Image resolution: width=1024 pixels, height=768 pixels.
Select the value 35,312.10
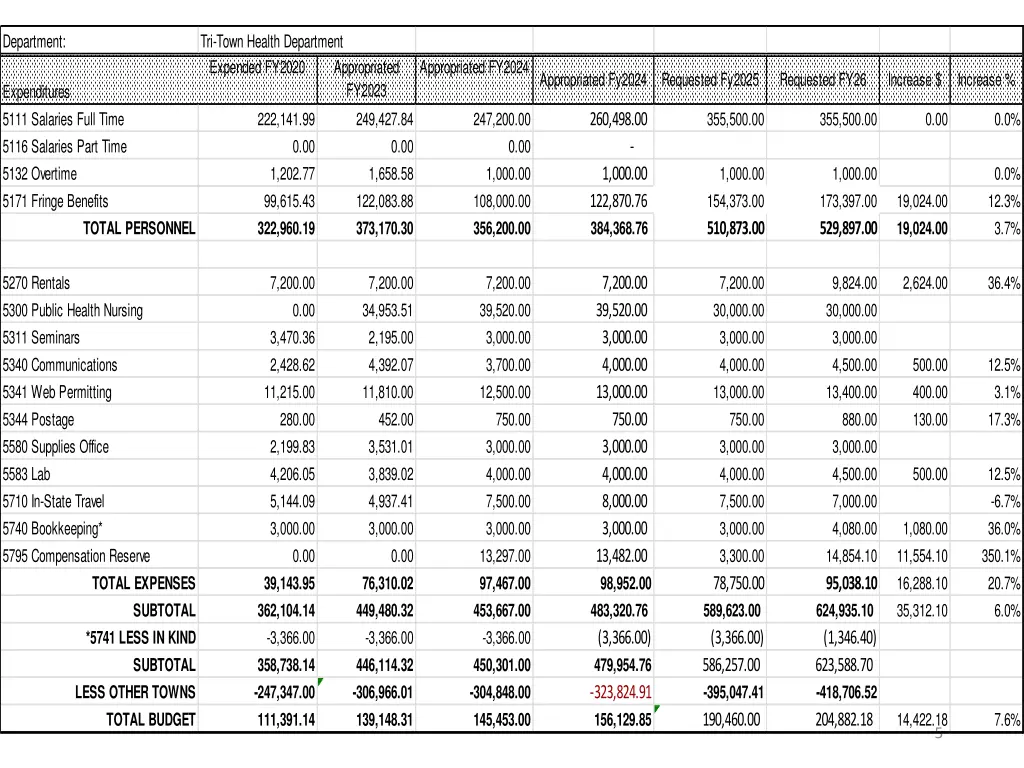click(922, 611)
